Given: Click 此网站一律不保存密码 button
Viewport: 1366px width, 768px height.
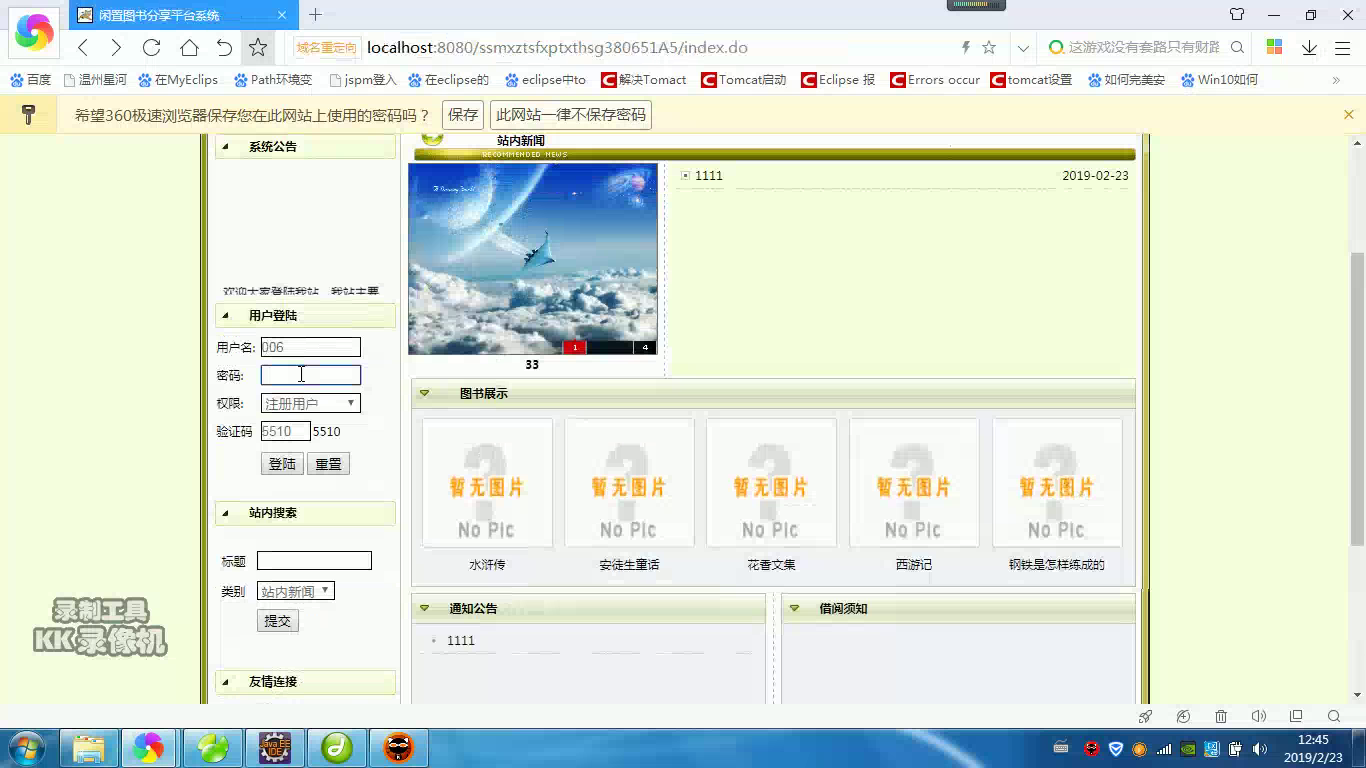Looking at the screenshot, I should pos(571,115).
